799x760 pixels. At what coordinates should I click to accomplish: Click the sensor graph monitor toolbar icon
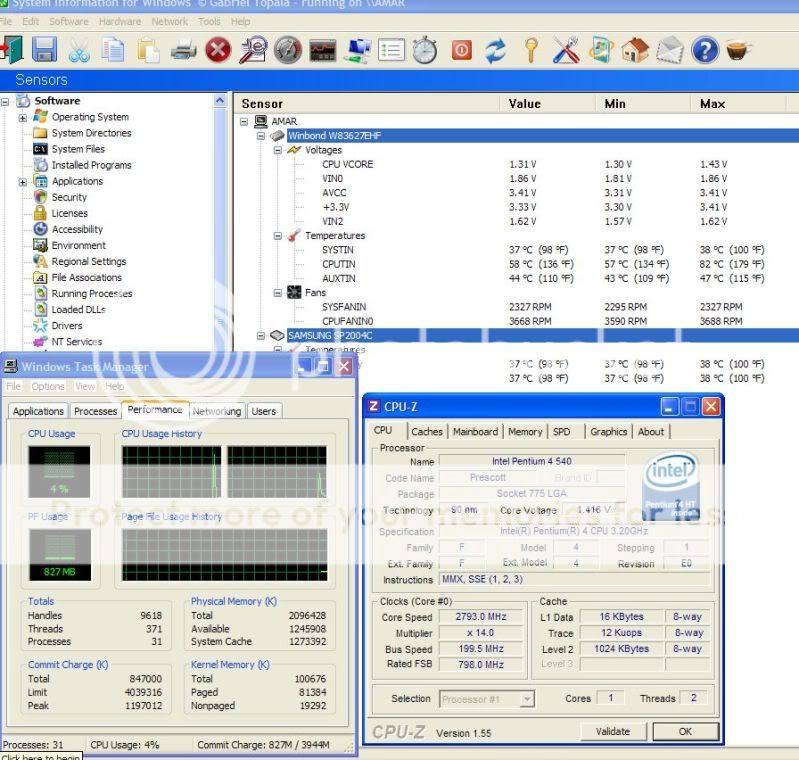[323, 50]
